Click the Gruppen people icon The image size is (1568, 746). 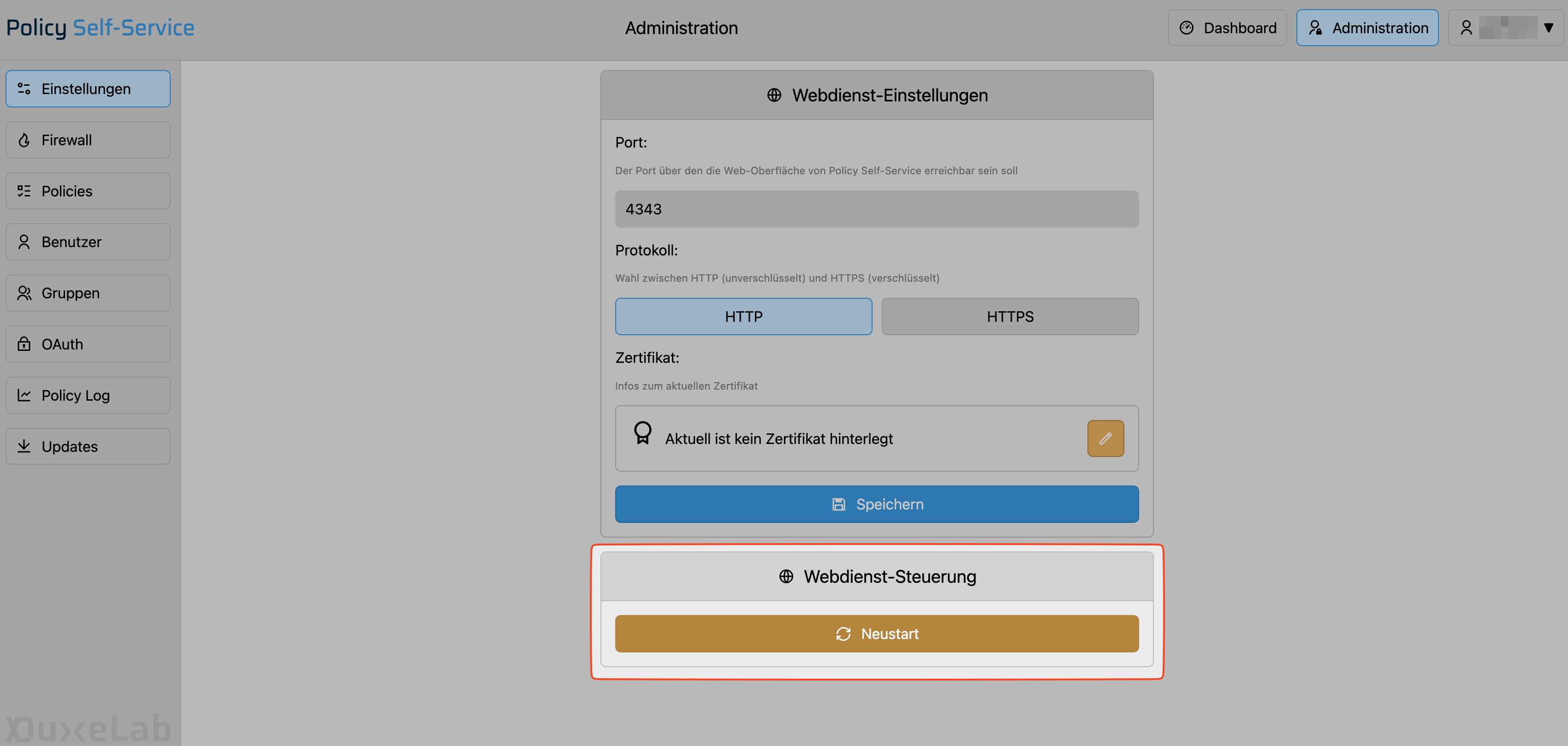pos(24,293)
